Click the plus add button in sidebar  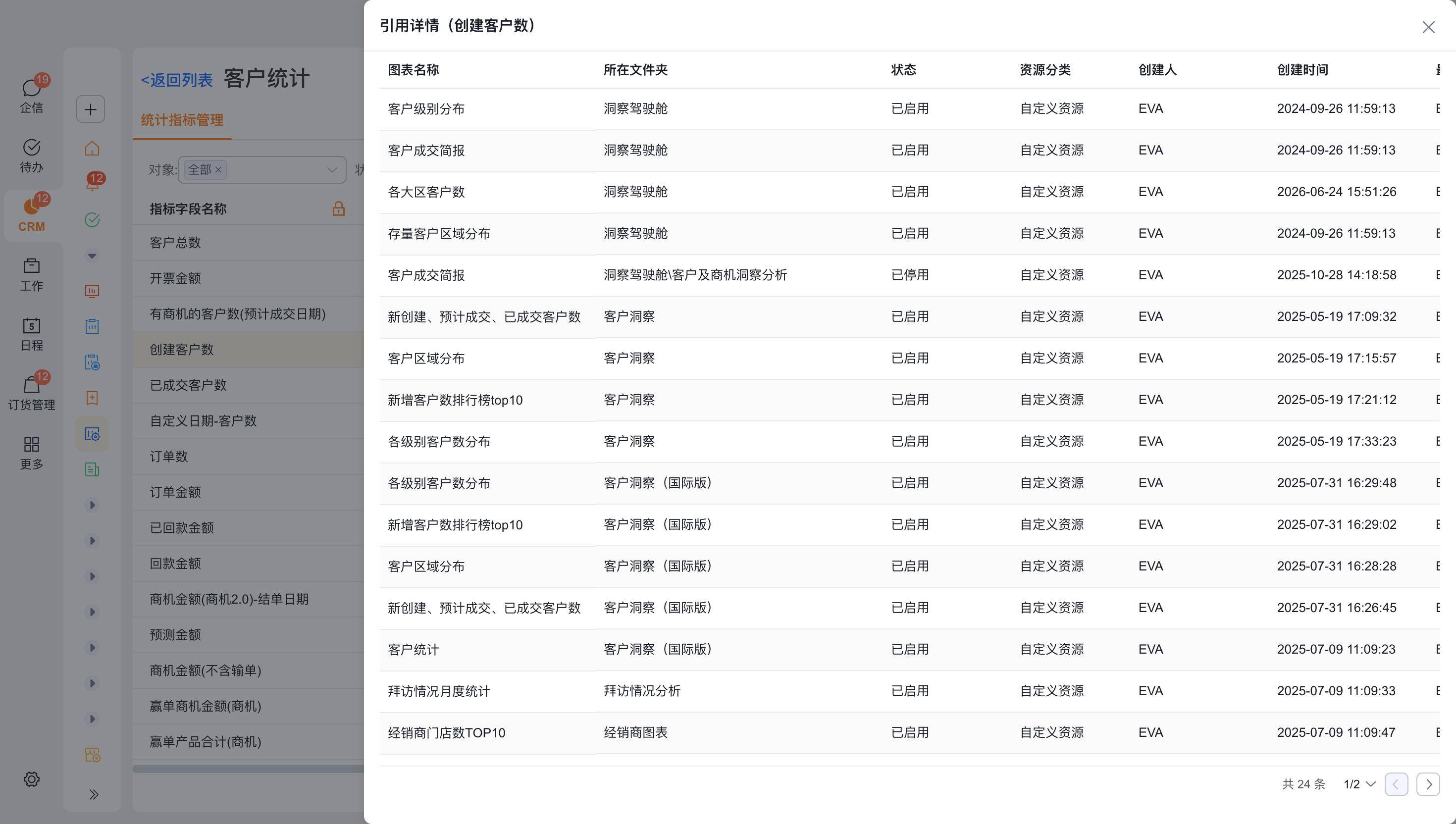(91, 109)
